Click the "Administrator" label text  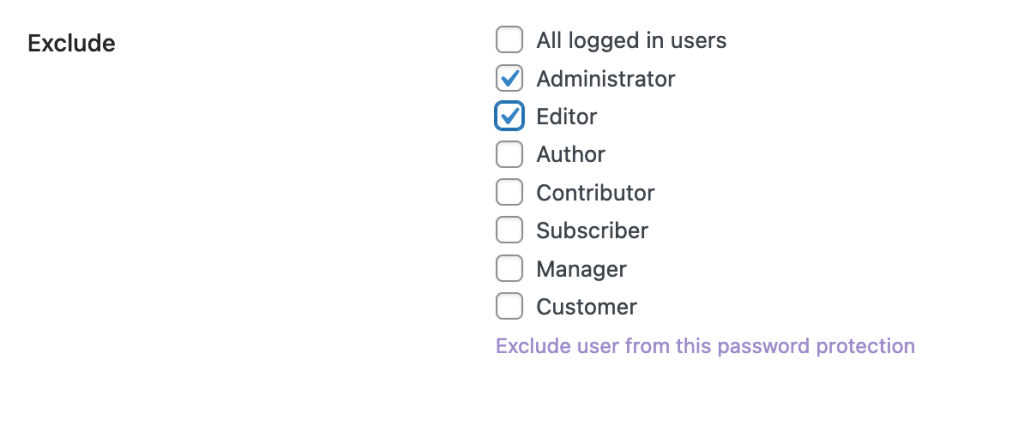[605, 79]
